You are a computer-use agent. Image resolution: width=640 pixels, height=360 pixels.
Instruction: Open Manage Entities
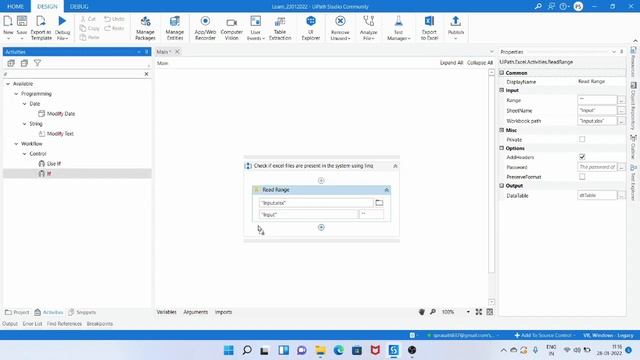(175, 27)
